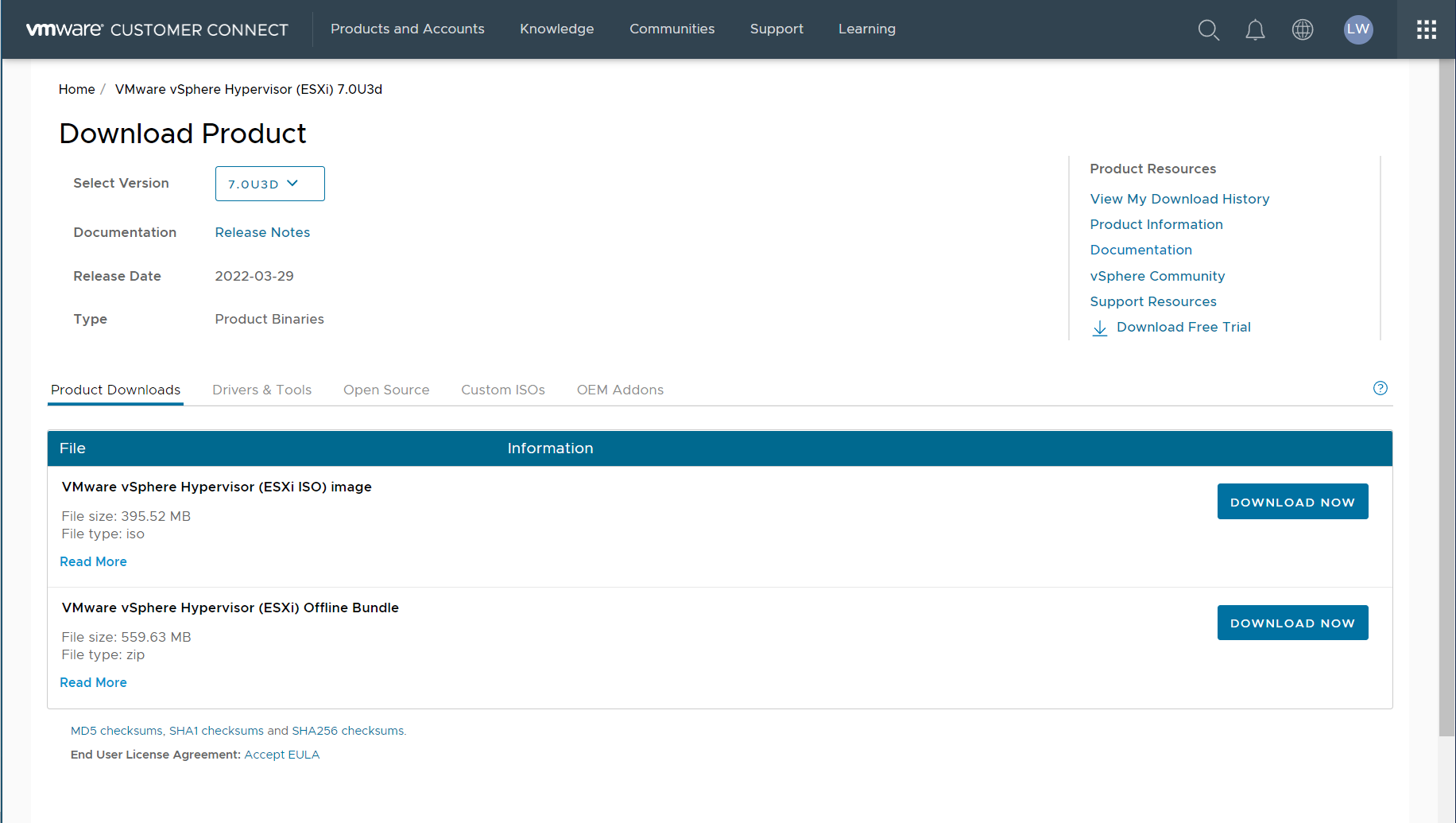
Task: Open the search magnifier icon
Action: tap(1208, 30)
